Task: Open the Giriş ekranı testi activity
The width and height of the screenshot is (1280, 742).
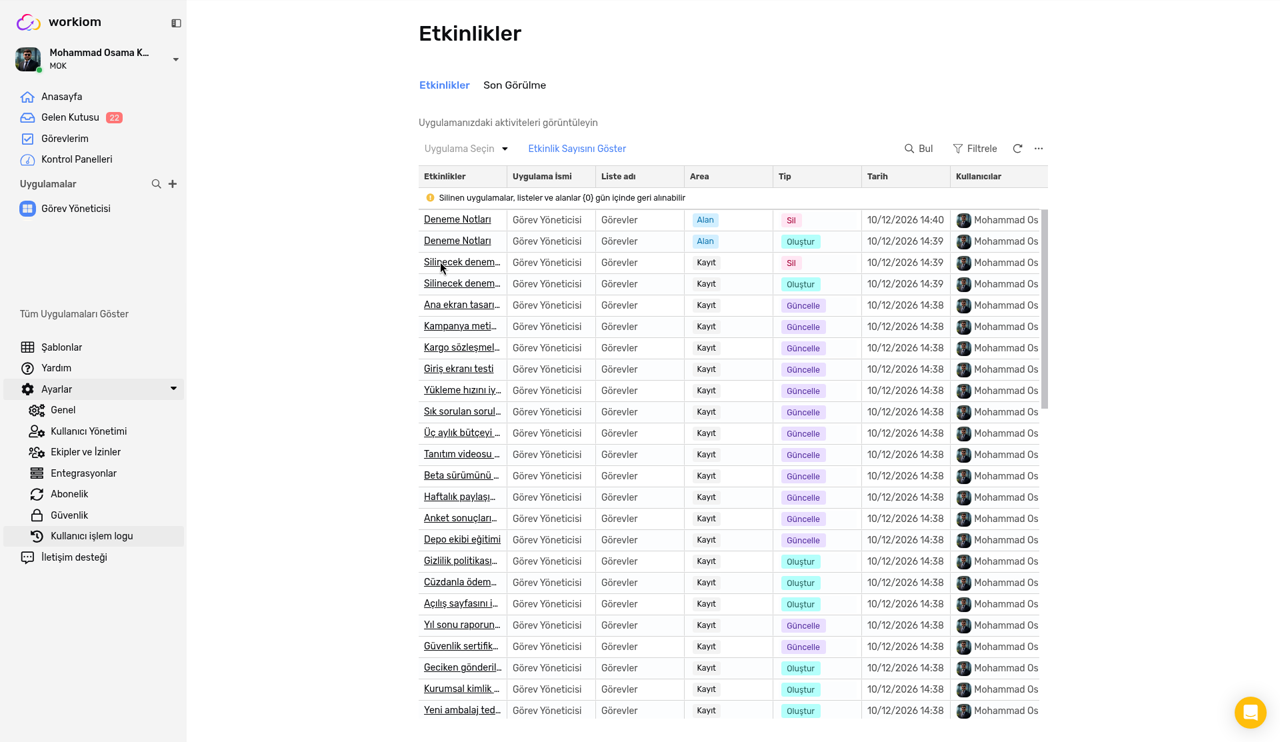Action: [458, 369]
